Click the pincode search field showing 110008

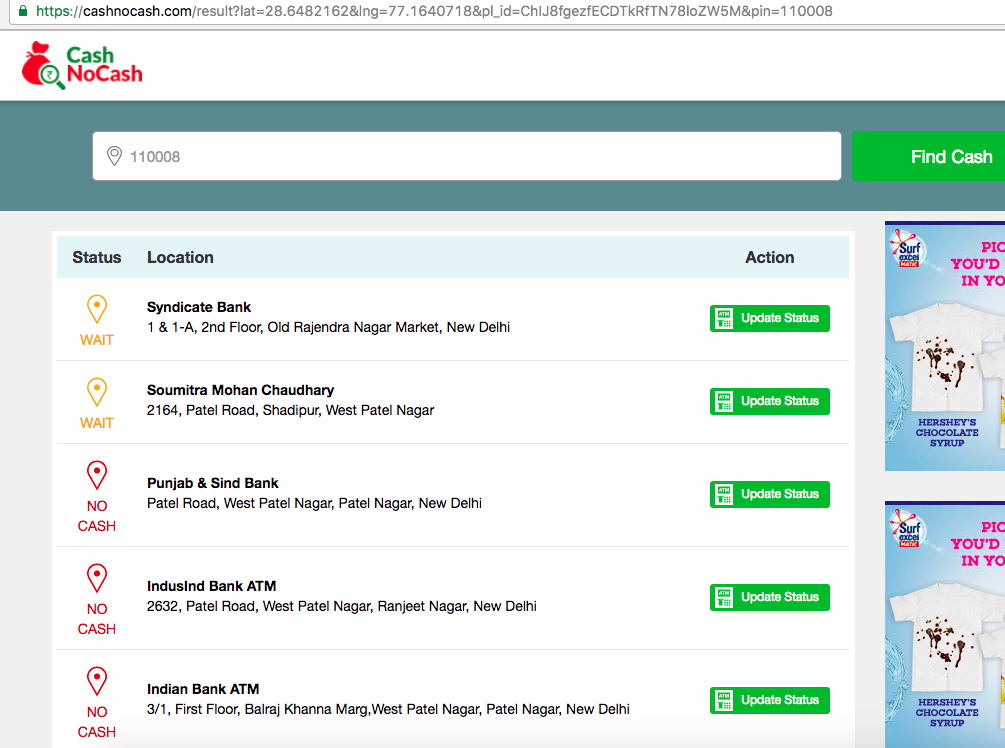tap(467, 156)
